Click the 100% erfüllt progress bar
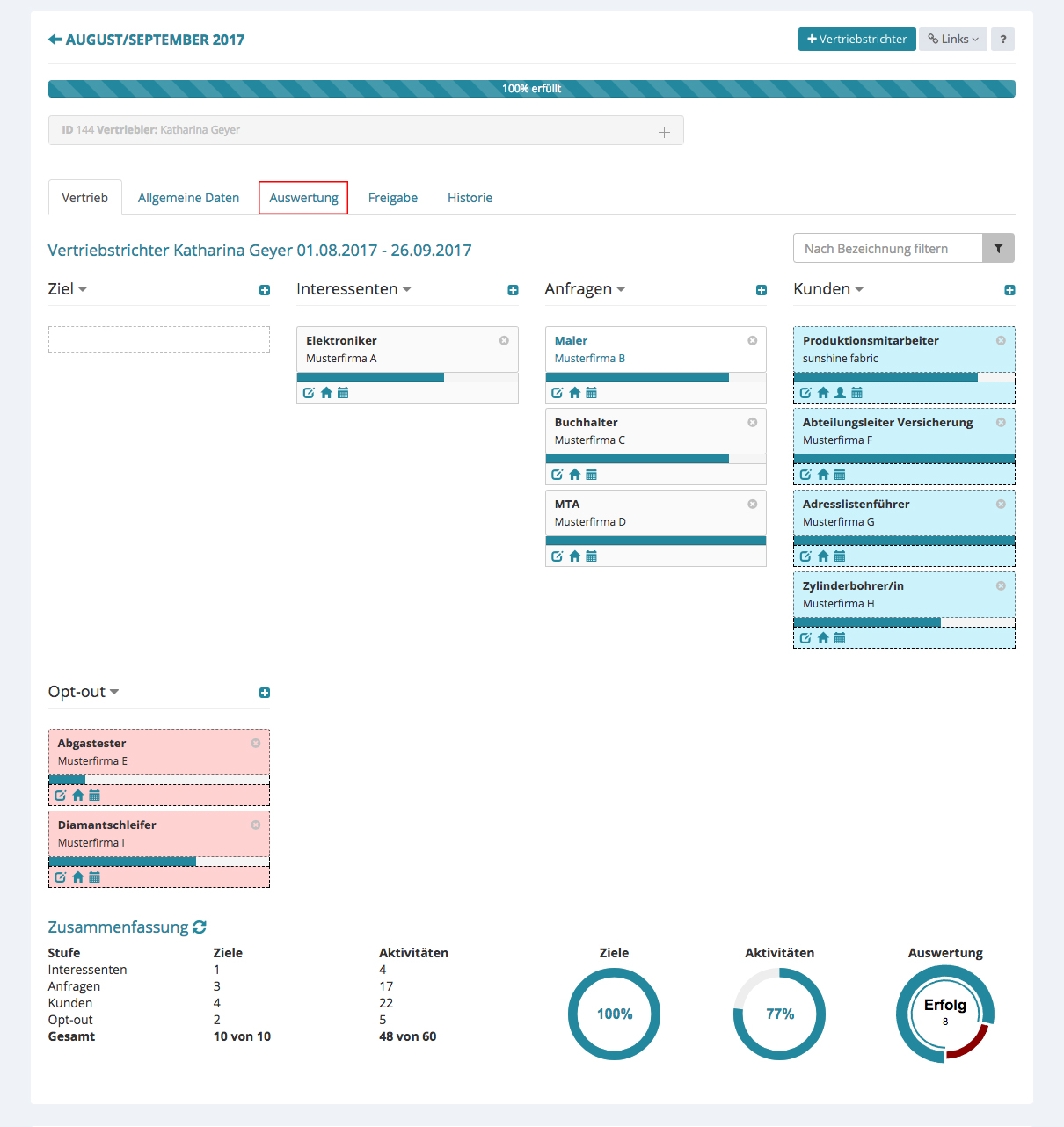 point(531,89)
